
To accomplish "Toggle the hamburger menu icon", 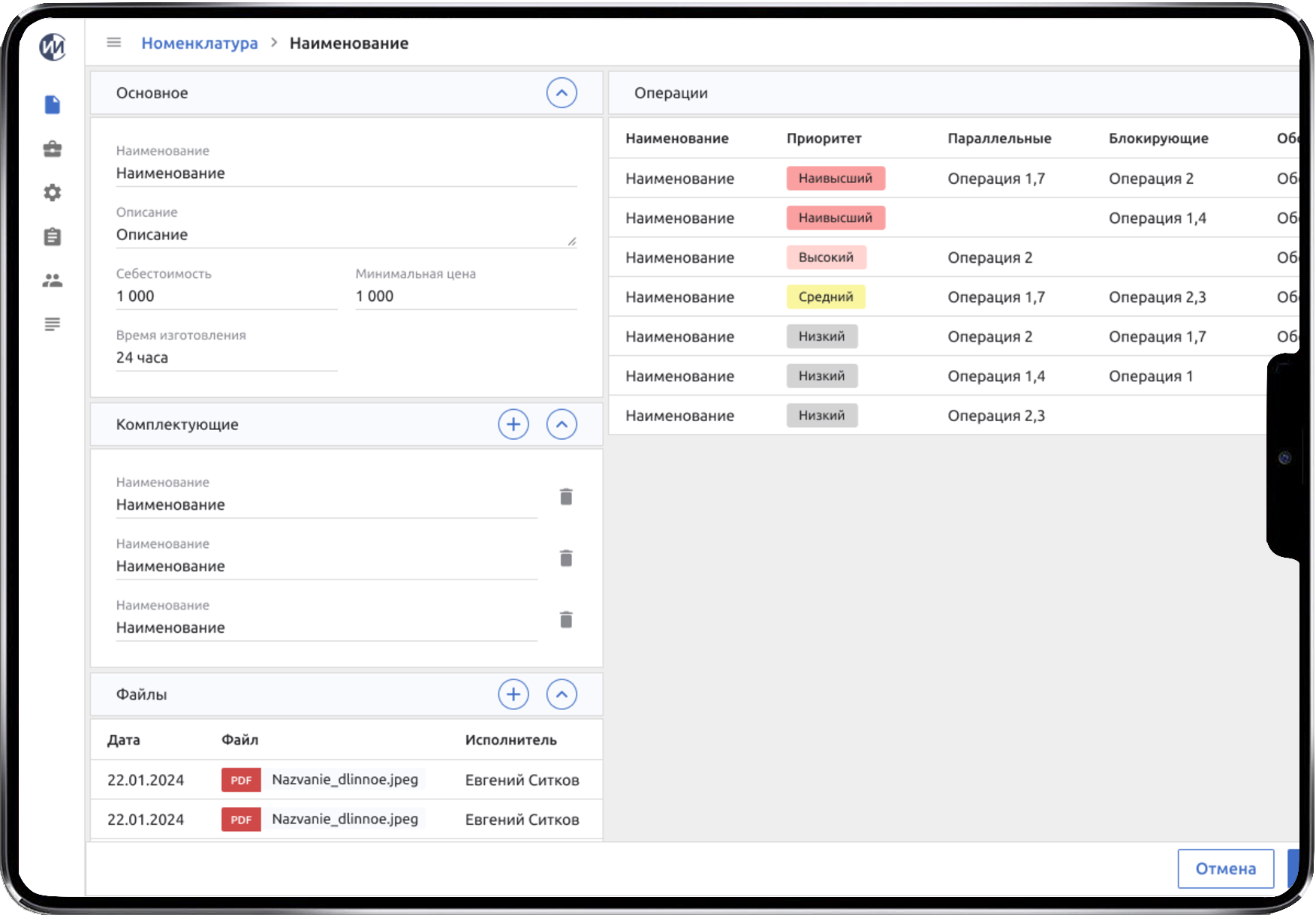I will tap(113, 43).
